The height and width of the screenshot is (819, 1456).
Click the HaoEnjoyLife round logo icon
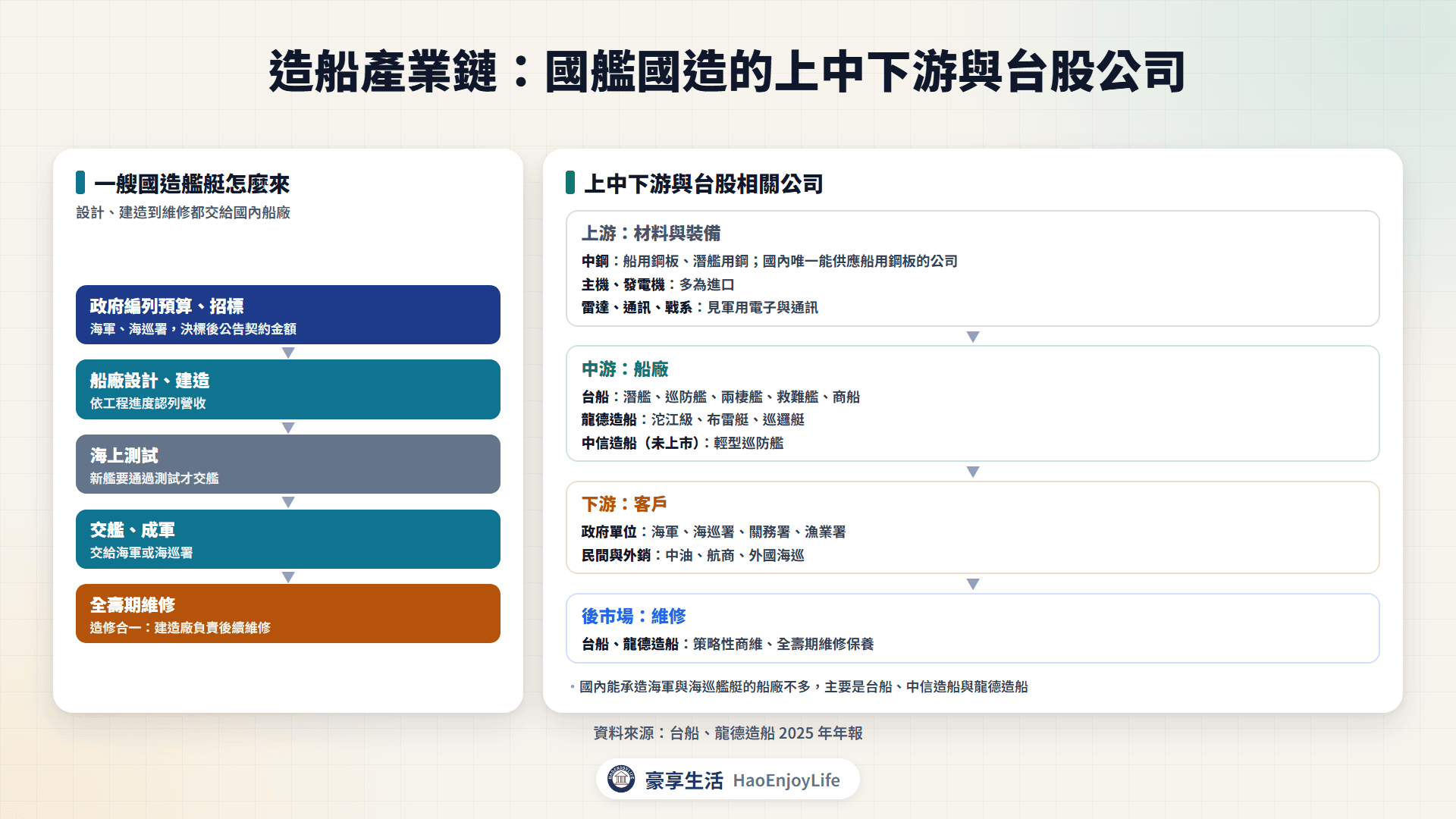621,779
